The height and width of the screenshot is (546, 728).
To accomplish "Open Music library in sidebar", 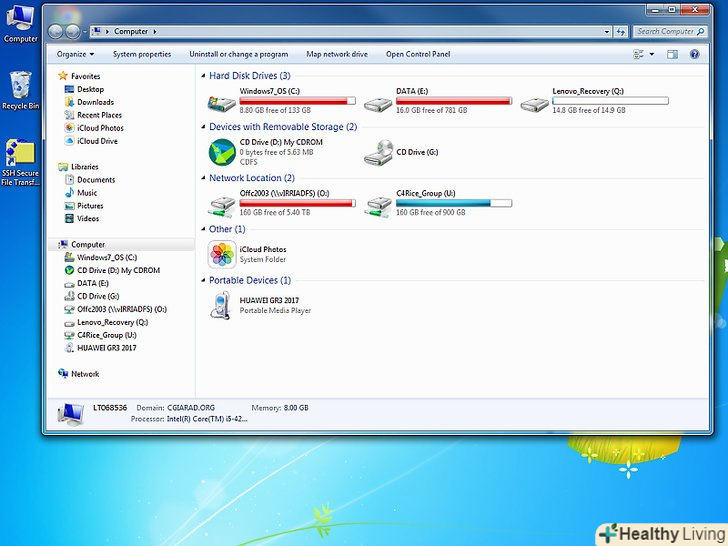I will (87, 193).
